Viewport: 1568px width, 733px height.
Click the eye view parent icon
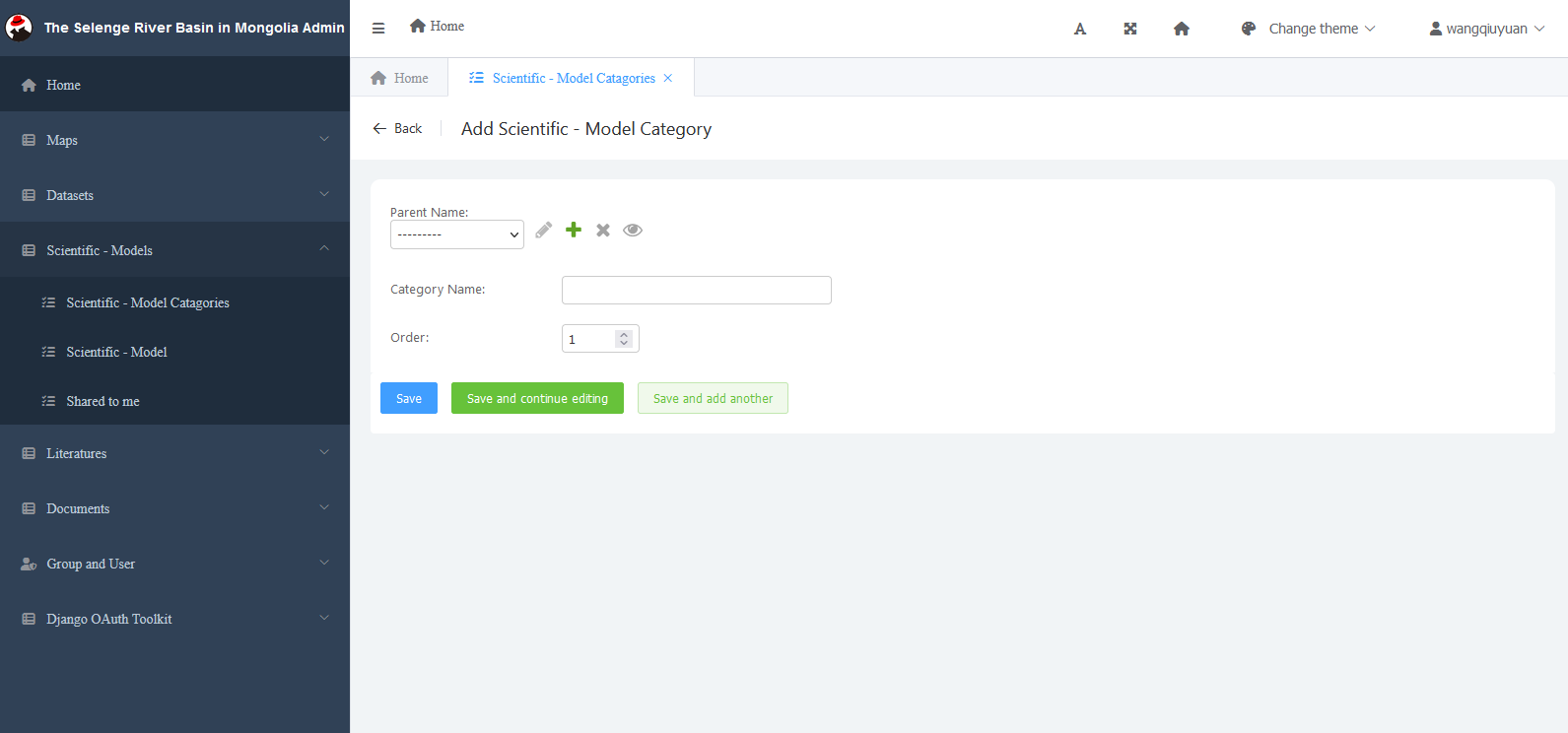(633, 230)
